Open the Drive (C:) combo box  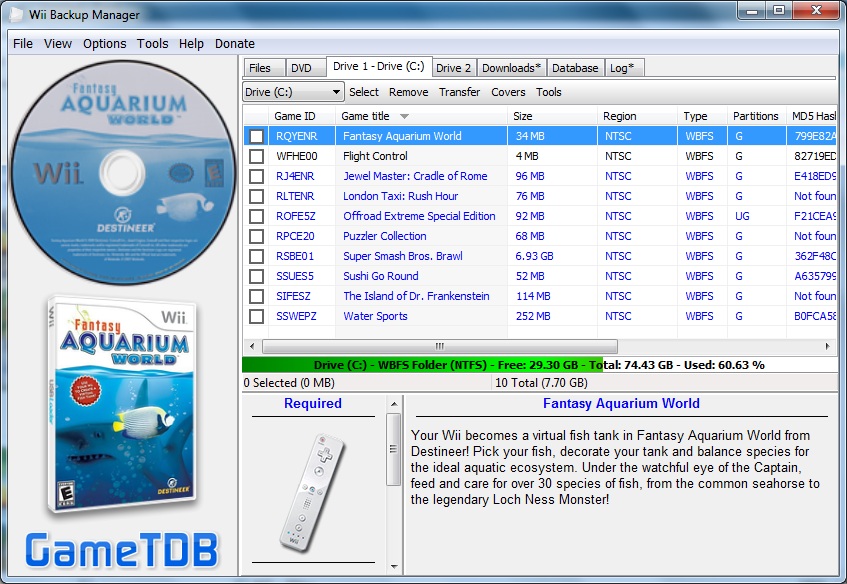coord(293,92)
